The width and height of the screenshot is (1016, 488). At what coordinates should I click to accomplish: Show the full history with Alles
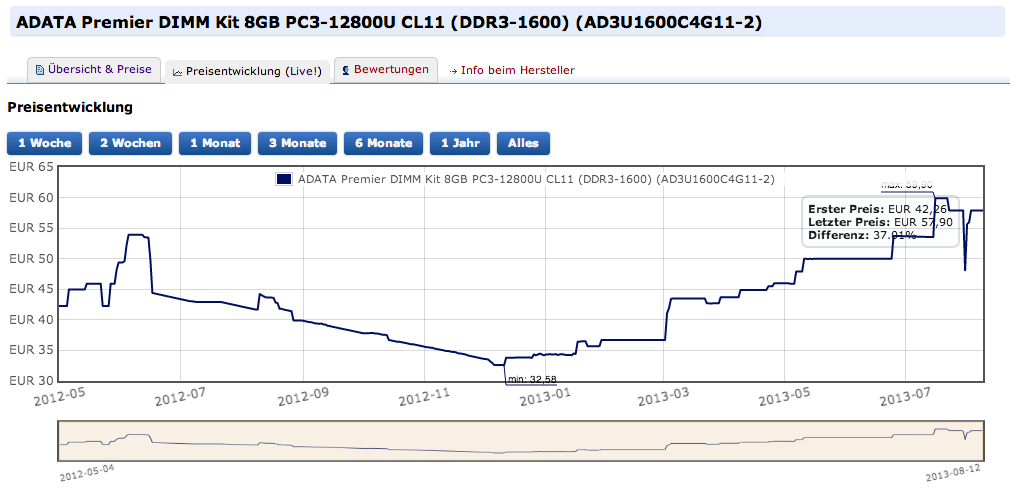point(524,143)
